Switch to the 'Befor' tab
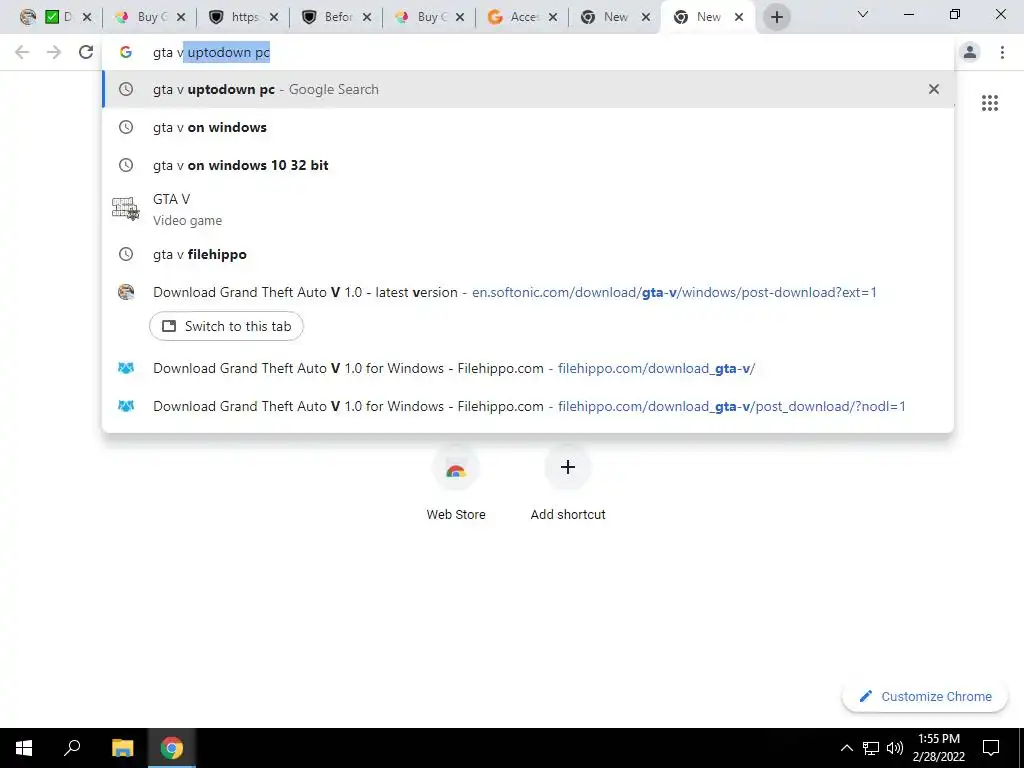Viewport: 1024px width, 768px height. point(336,17)
